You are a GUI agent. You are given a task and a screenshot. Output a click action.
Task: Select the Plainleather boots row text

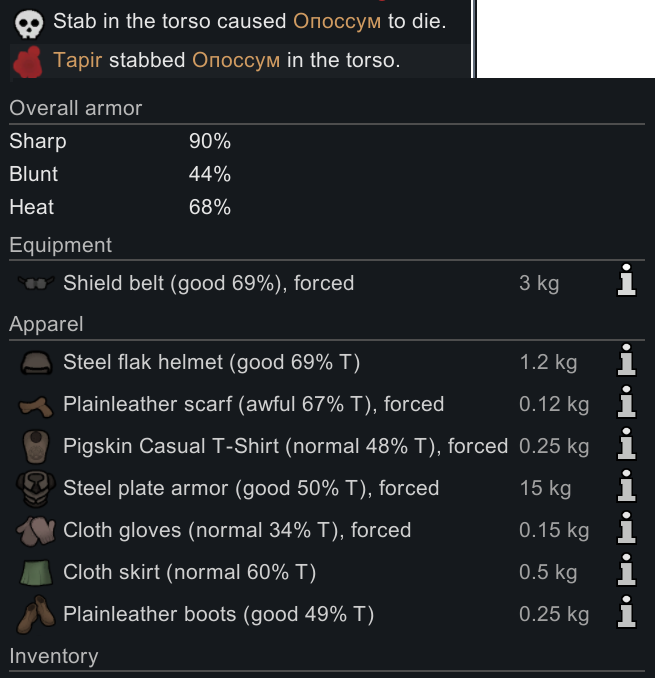tap(218, 614)
